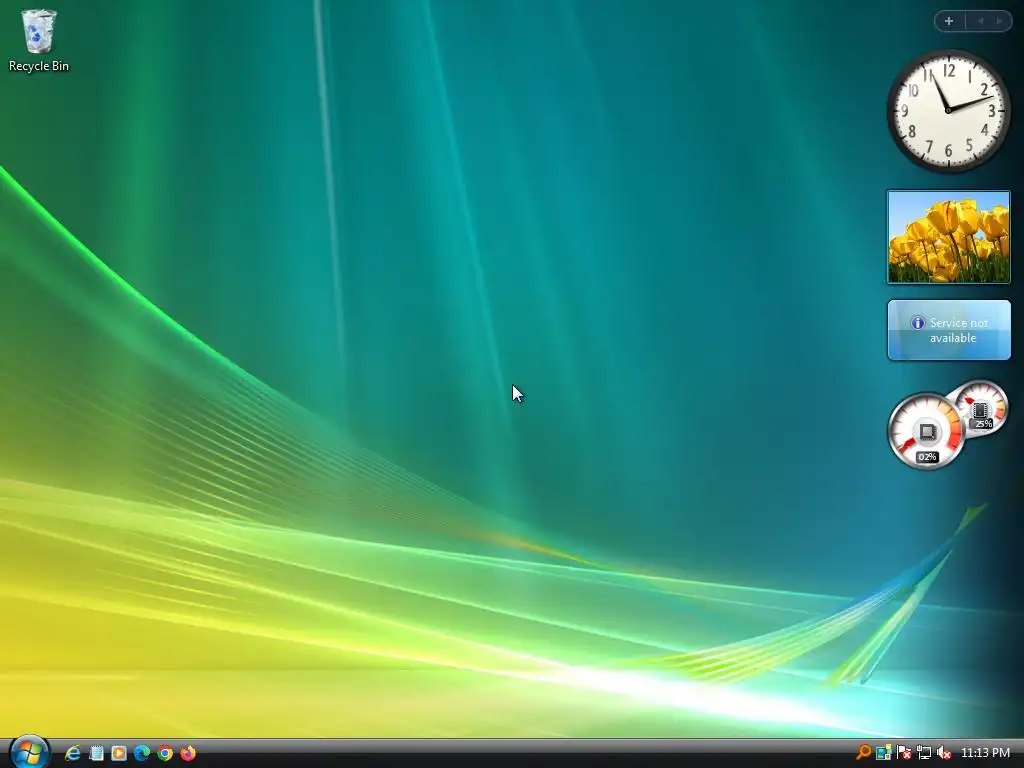Click the CPU meter large gauge
1024x768 pixels.
(926, 431)
